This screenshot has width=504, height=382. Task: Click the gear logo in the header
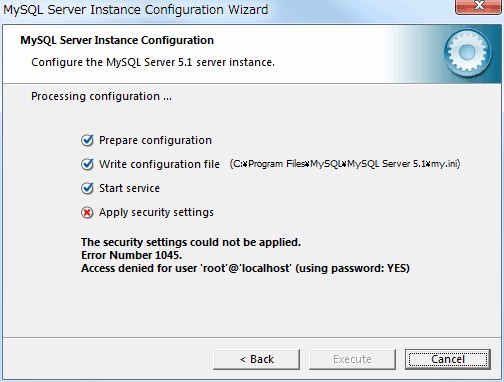point(468,54)
